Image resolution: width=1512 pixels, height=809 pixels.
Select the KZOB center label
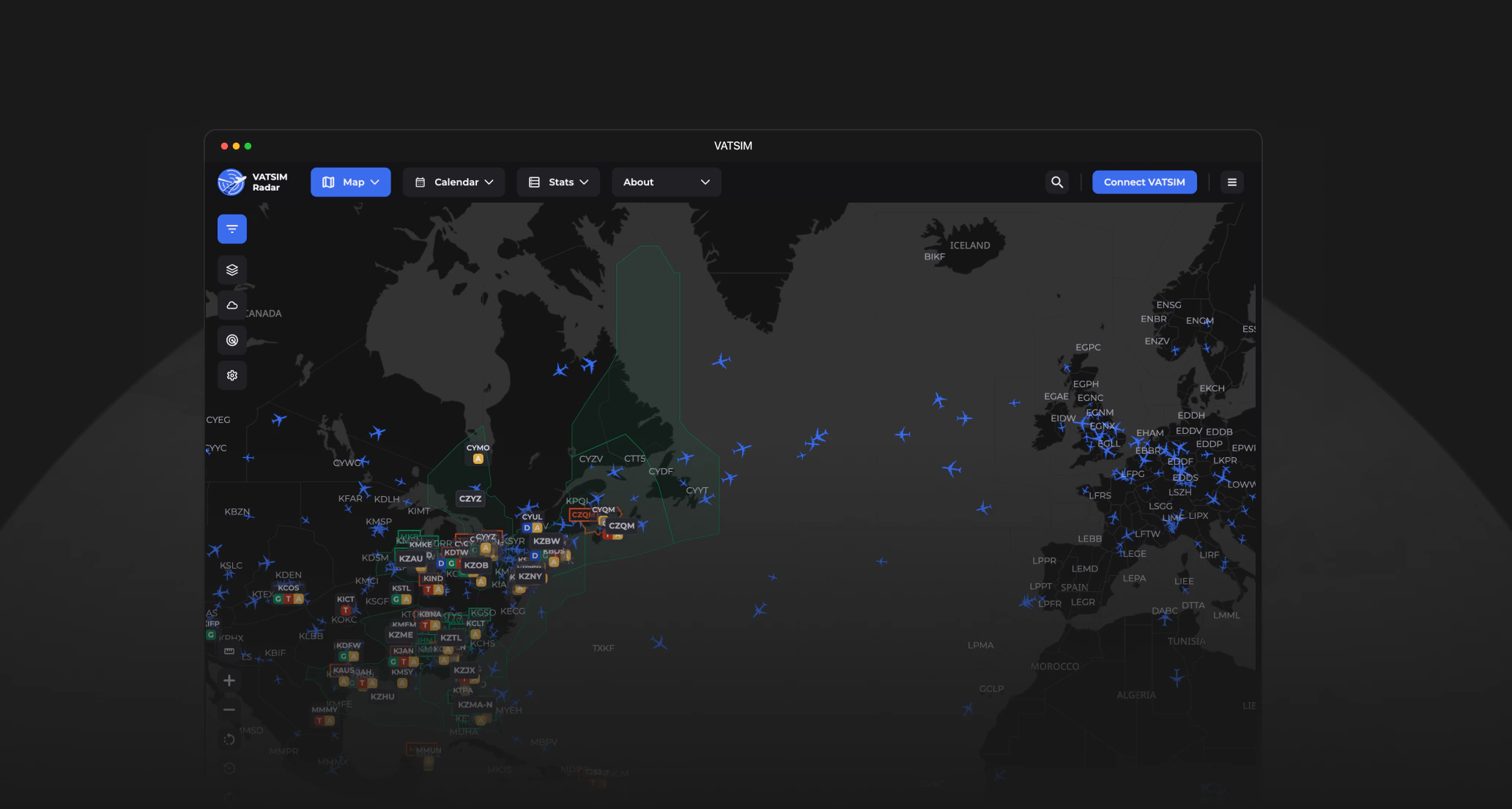pyautogui.click(x=476, y=565)
